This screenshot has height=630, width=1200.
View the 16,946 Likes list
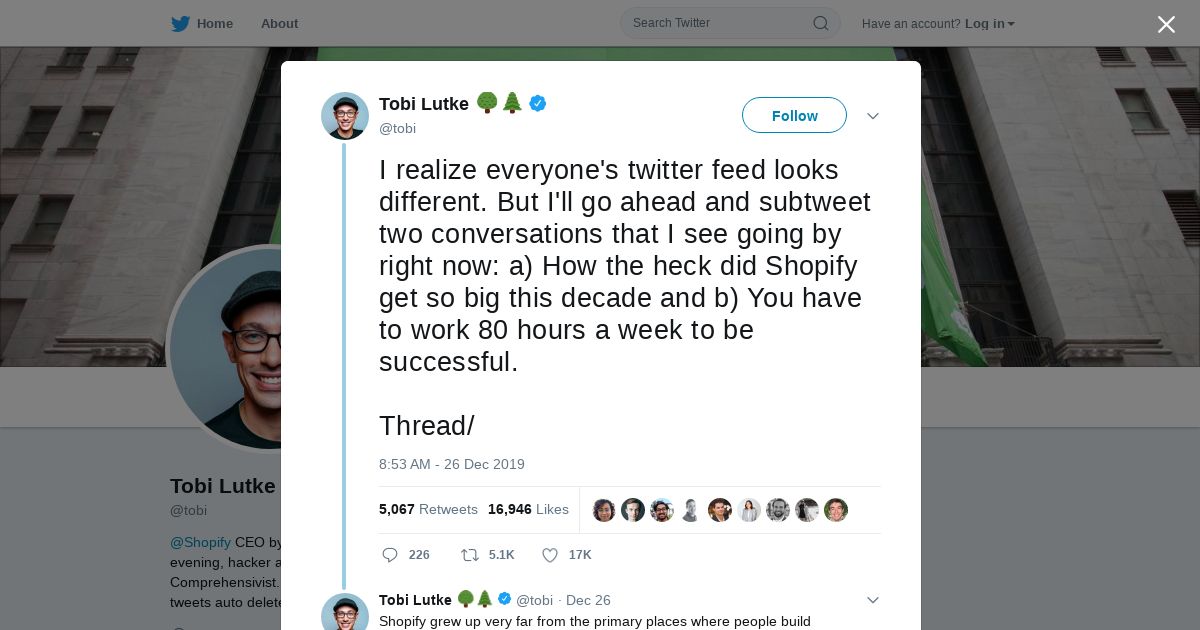tap(528, 509)
